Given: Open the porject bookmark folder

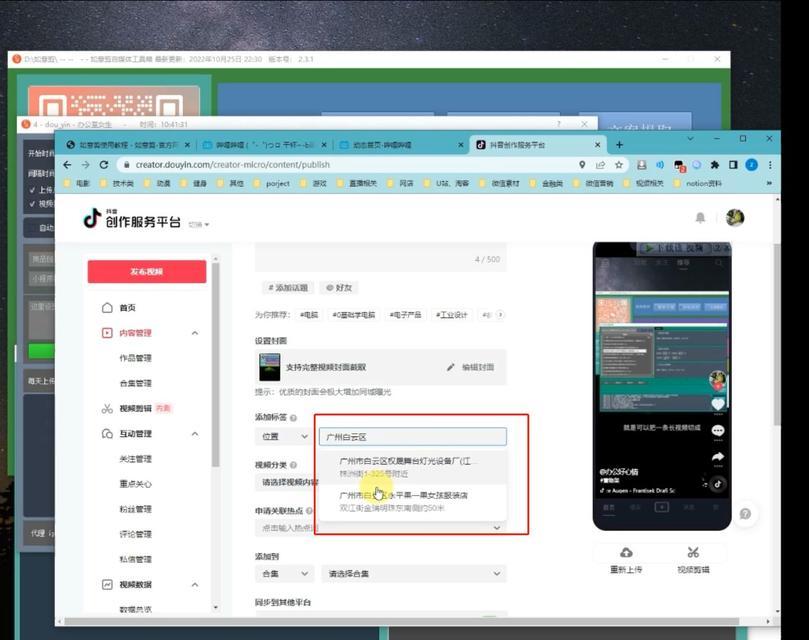Looking at the screenshot, I should (272, 183).
